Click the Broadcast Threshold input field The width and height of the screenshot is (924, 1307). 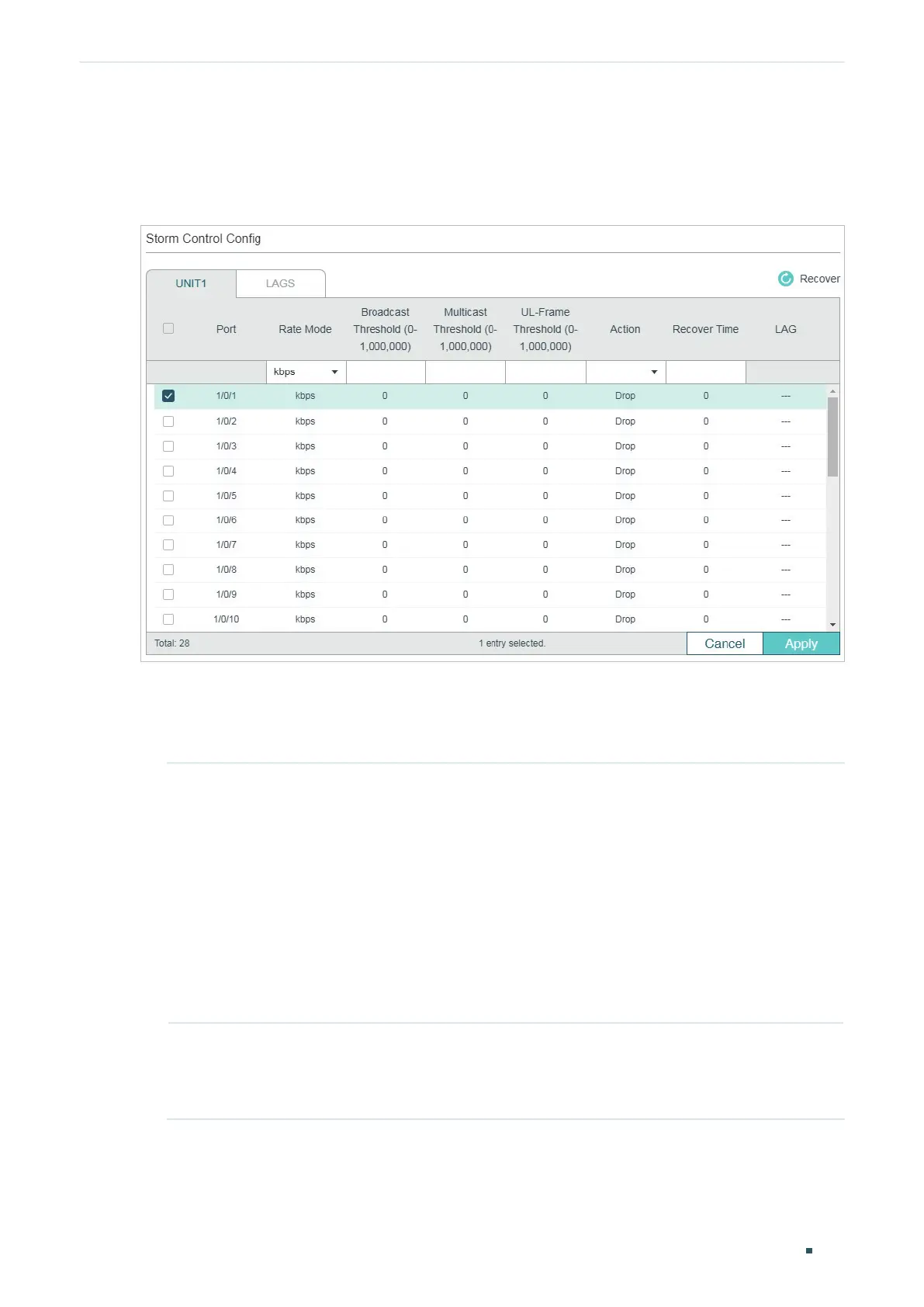[x=386, y=372]
